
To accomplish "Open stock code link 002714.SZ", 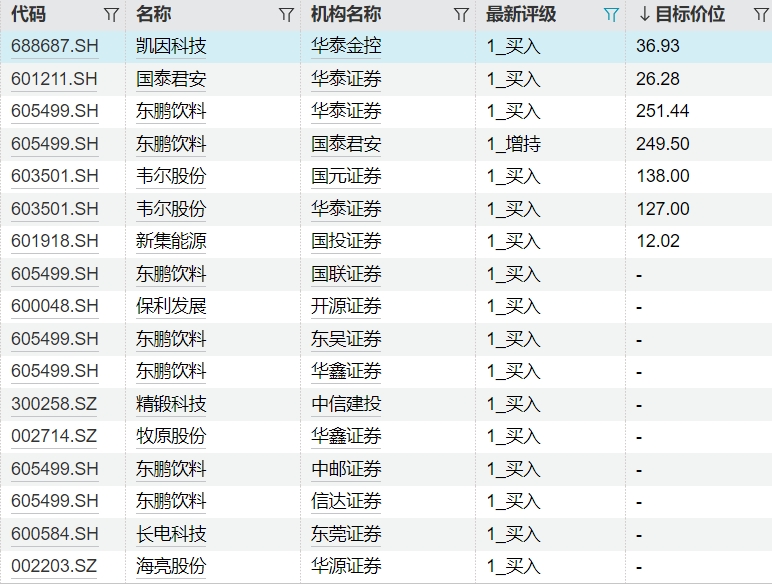I will pyautogui.click(x=54, y=436).
